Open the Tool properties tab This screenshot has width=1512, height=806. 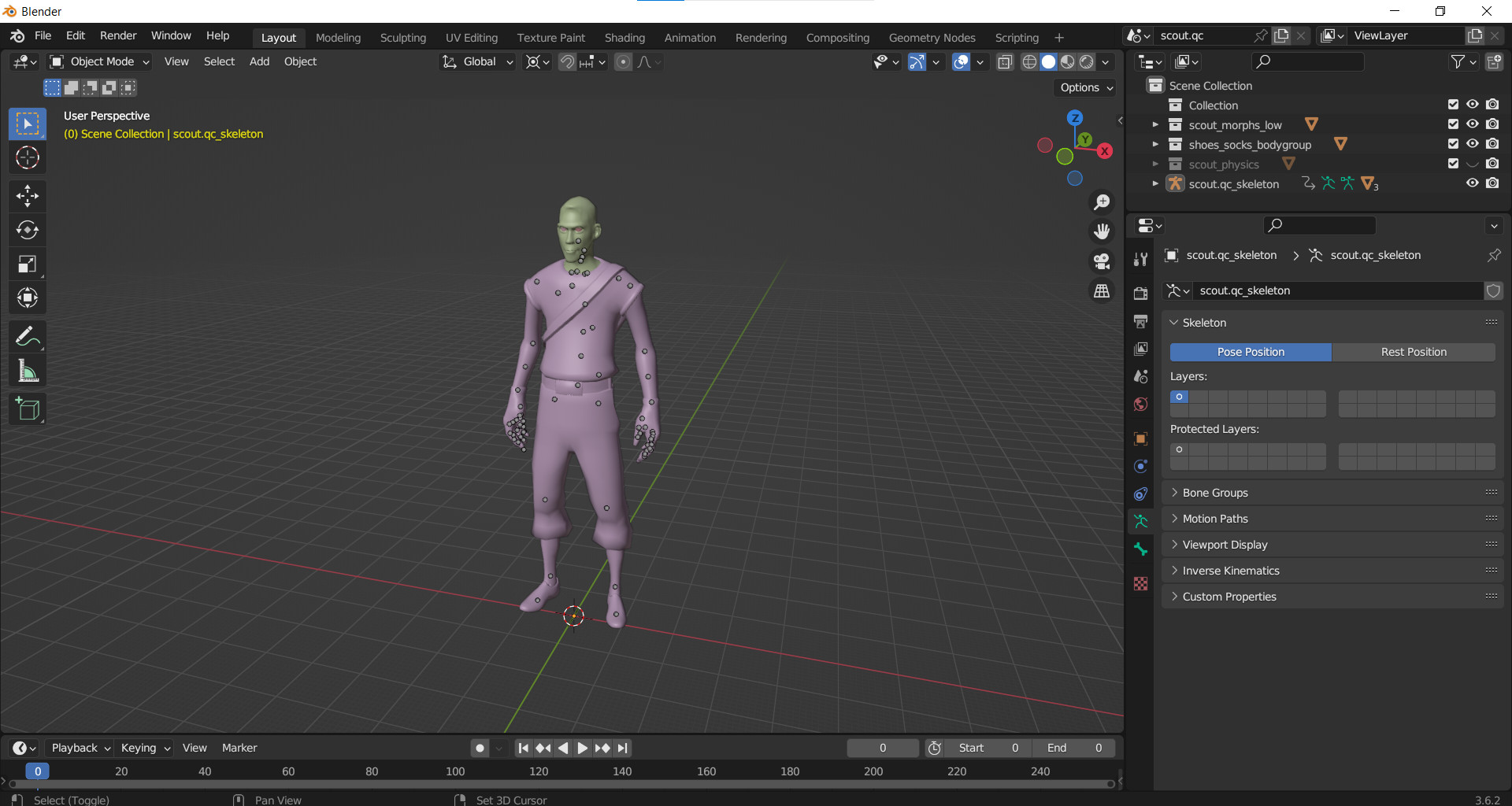point(1140,259)
